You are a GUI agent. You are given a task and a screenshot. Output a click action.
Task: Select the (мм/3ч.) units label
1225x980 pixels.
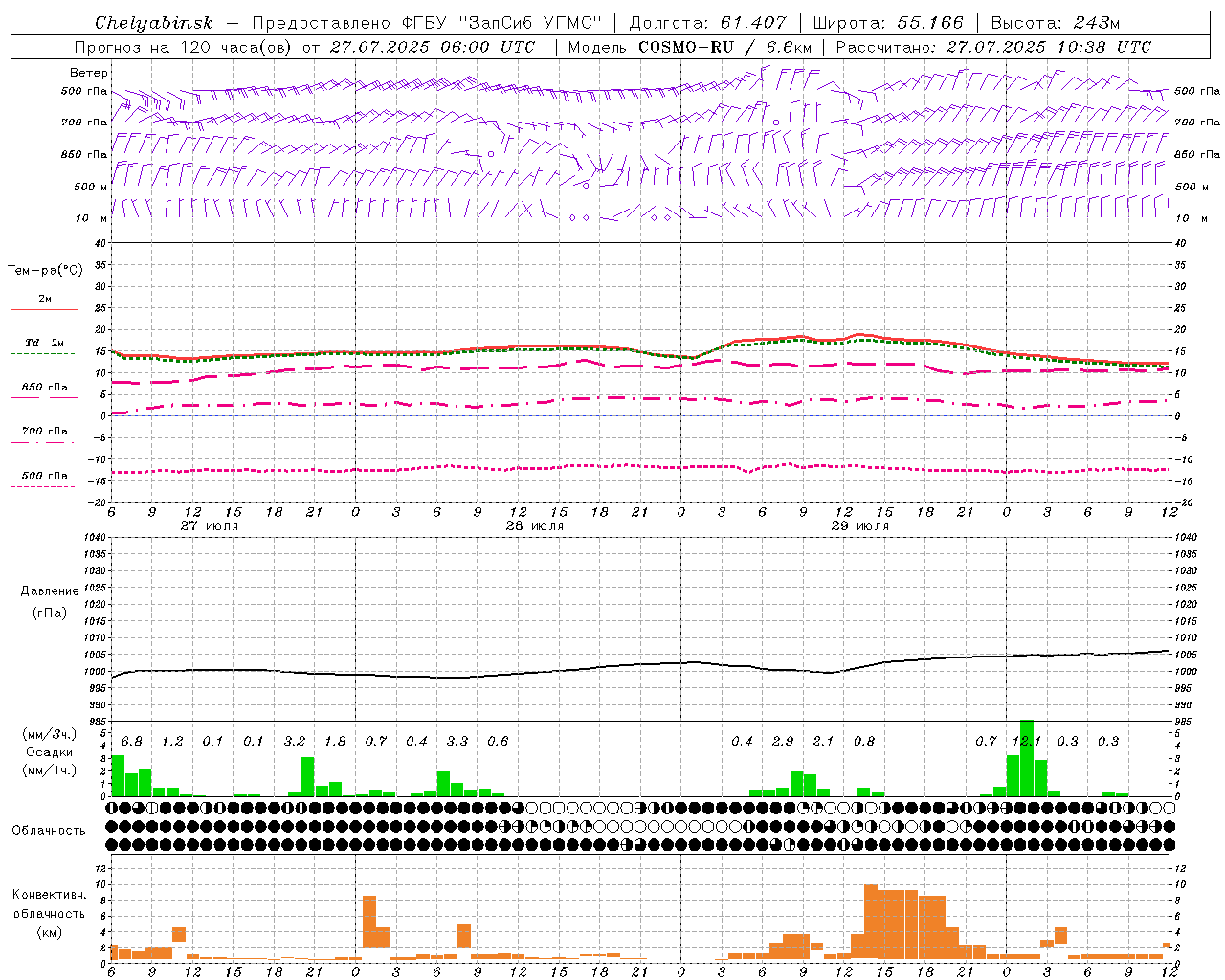(49, 735)
